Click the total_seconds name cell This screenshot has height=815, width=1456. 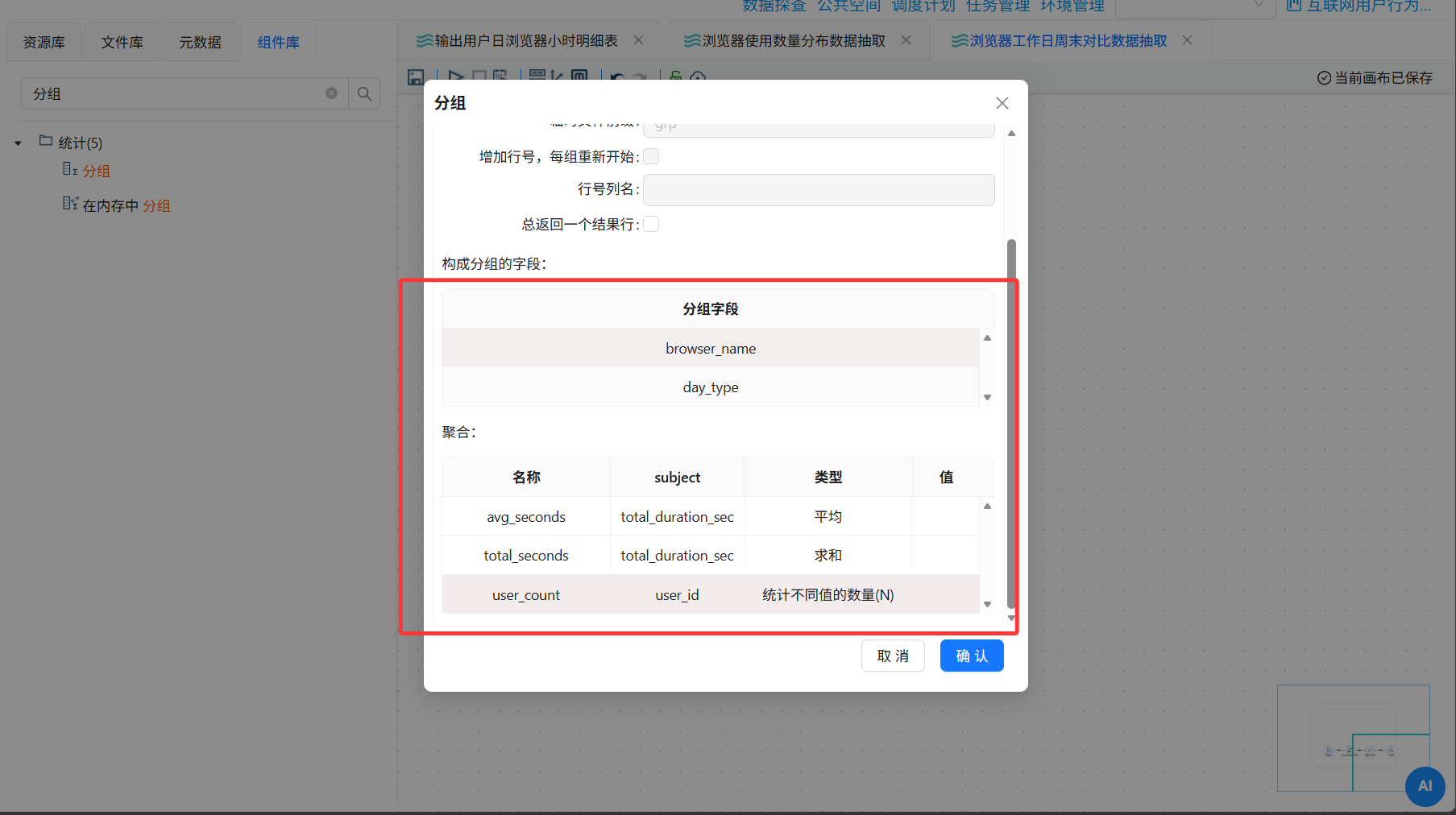(526, 555)
